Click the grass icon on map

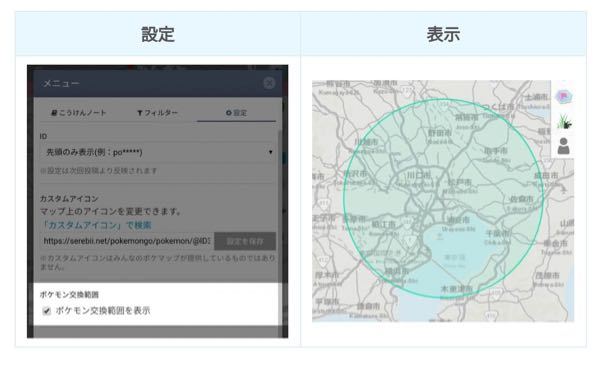(564, 122)
